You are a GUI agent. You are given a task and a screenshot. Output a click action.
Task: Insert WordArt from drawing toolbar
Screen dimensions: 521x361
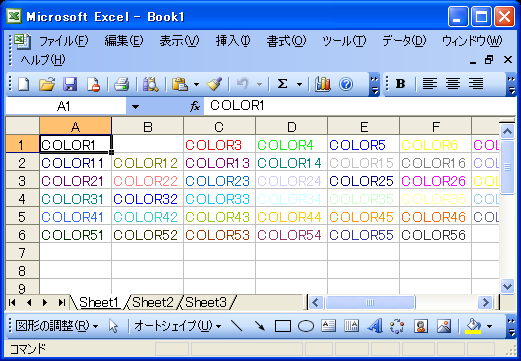pyautogui.click(x=375, y=326)
